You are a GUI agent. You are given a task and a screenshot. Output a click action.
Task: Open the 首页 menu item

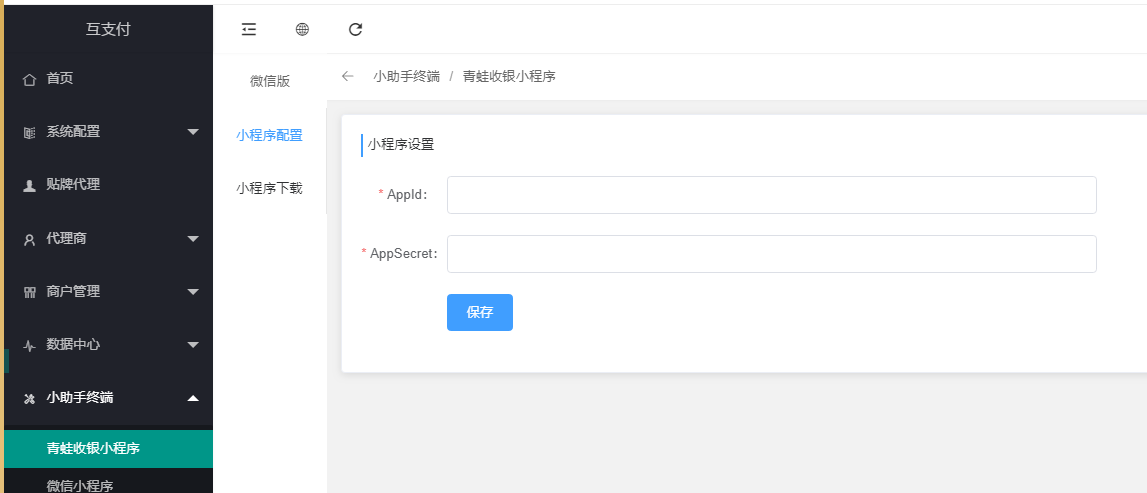point(108,78)
